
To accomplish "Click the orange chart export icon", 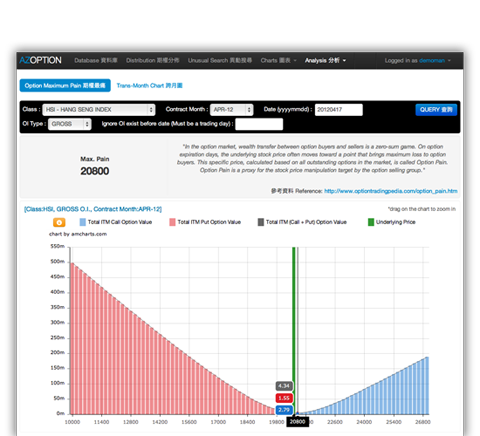I will click(59, 222).
